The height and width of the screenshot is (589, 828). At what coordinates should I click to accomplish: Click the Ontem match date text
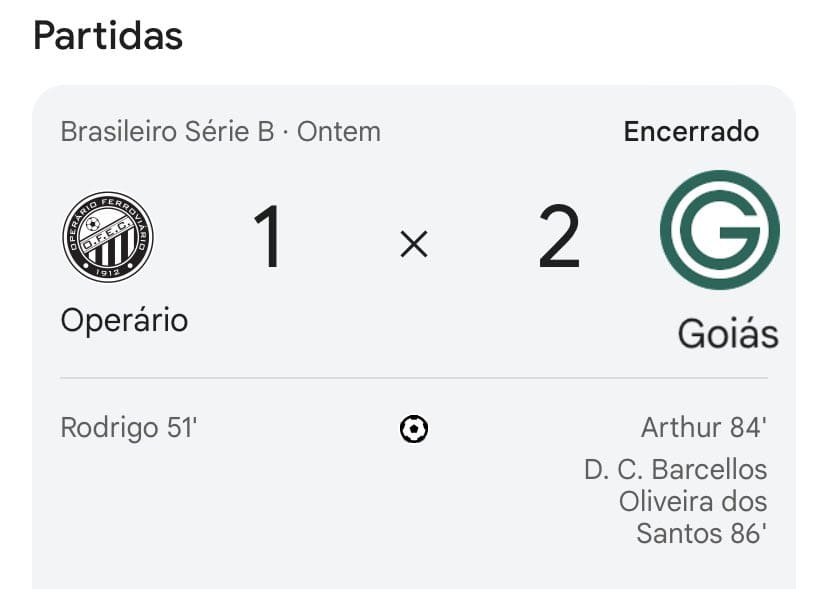coord(340,132)
